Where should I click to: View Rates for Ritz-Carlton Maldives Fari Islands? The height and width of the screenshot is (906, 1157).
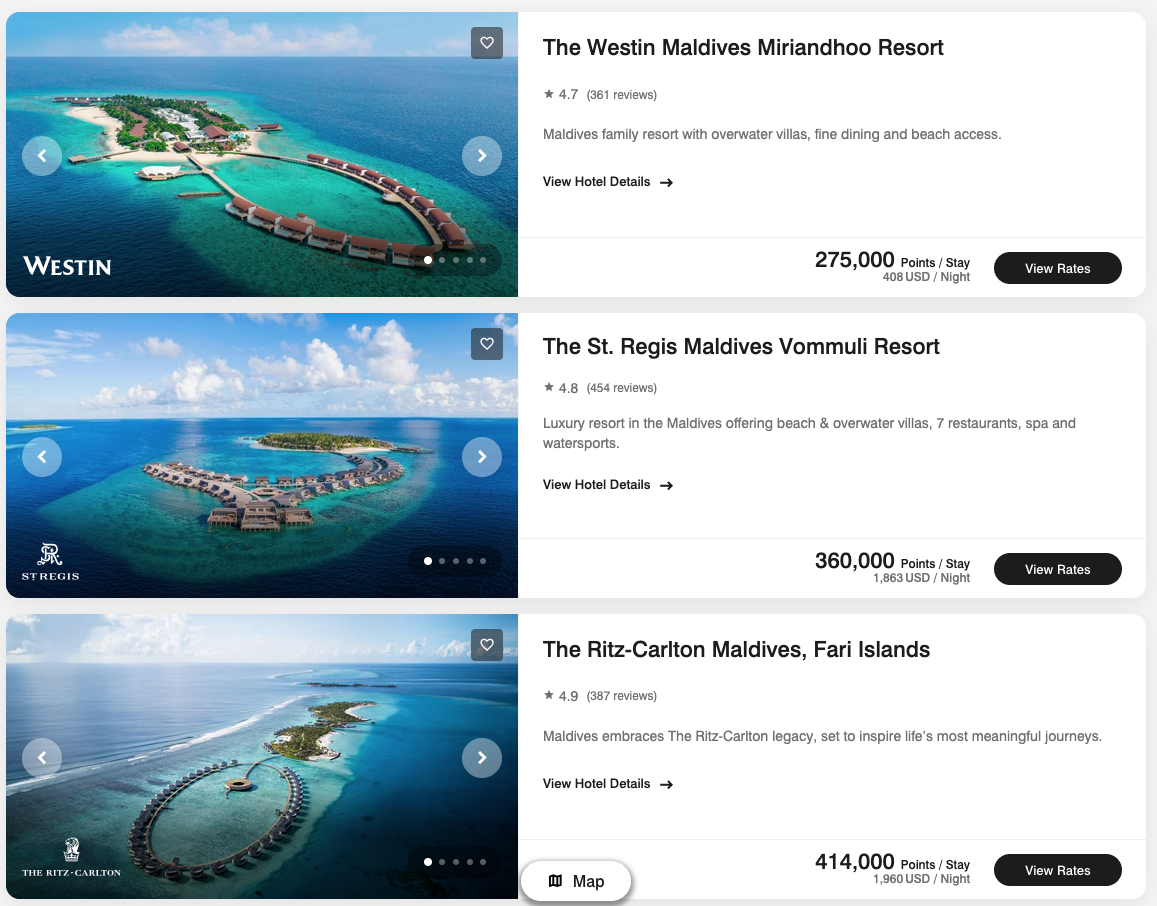point(1057,871)
